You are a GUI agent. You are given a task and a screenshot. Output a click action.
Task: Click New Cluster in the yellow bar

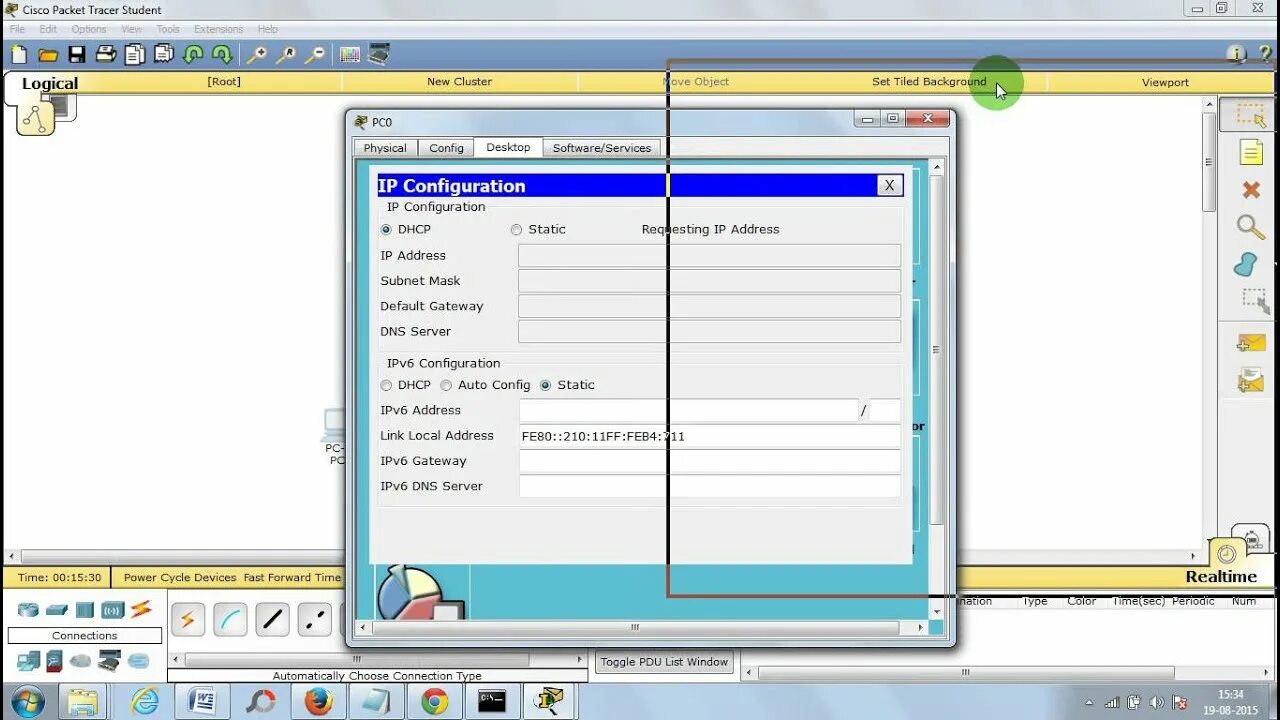tap(459, 82)
